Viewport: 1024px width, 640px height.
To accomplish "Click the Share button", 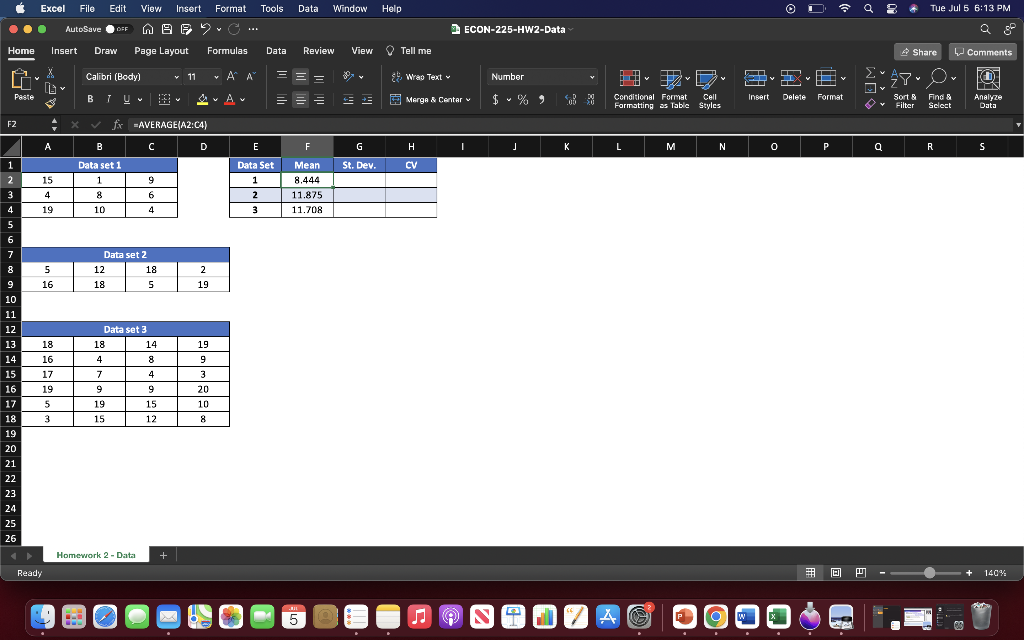I will click(x=918, y=52).
